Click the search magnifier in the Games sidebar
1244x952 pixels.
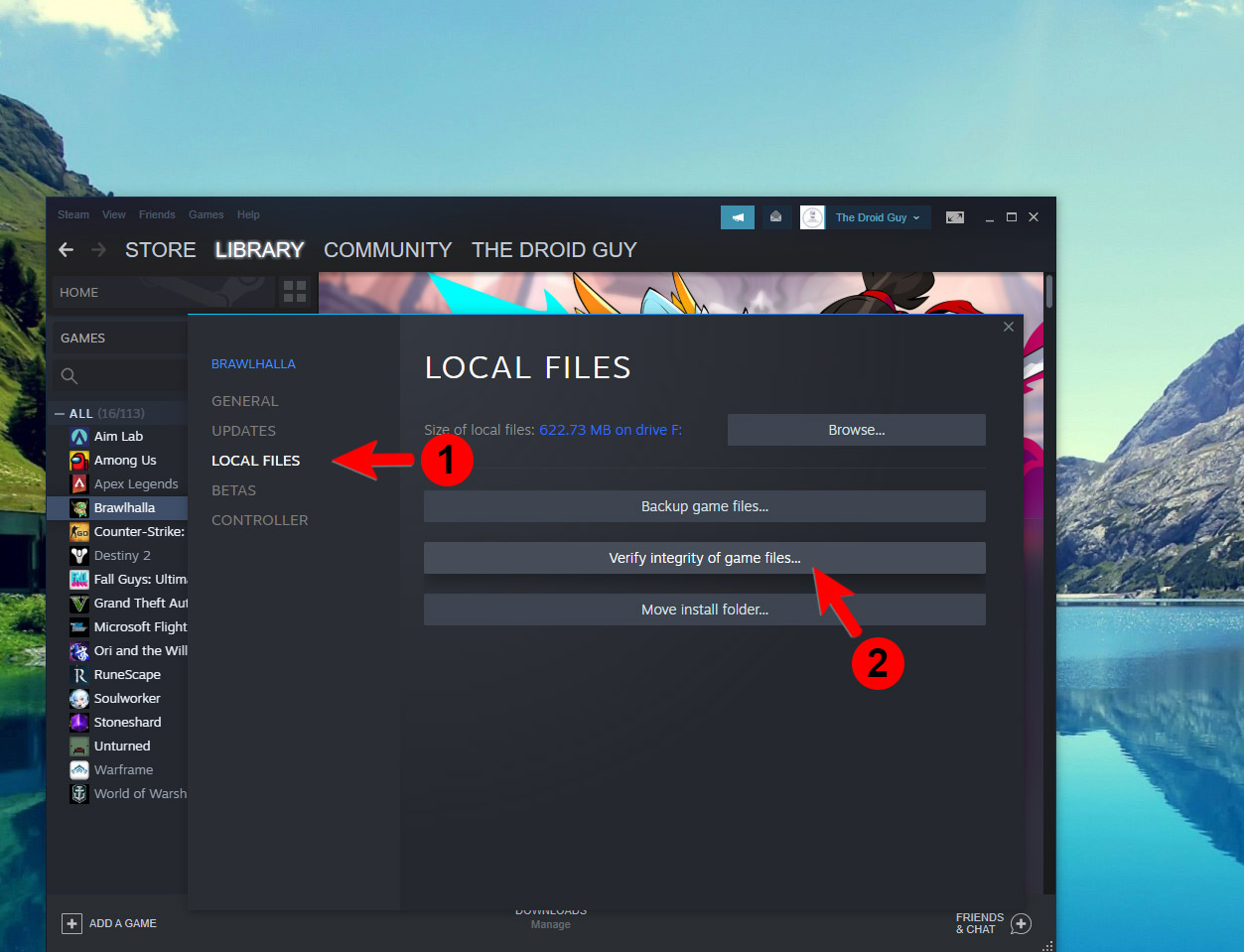[x=69, y=375]
